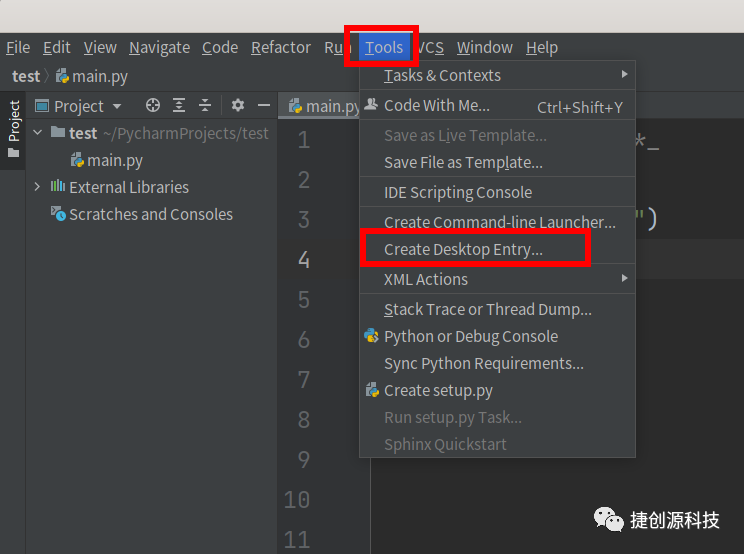Open the Window menu
The height and width of the screenshot is (554, 744).
pyautogui.click(x=484, y=47)
